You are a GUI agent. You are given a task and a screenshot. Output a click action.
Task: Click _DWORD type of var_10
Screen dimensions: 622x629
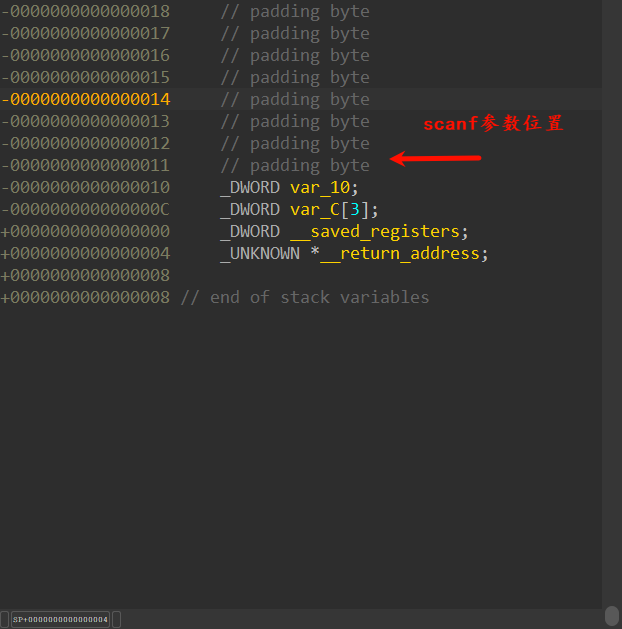pos(250,188)
